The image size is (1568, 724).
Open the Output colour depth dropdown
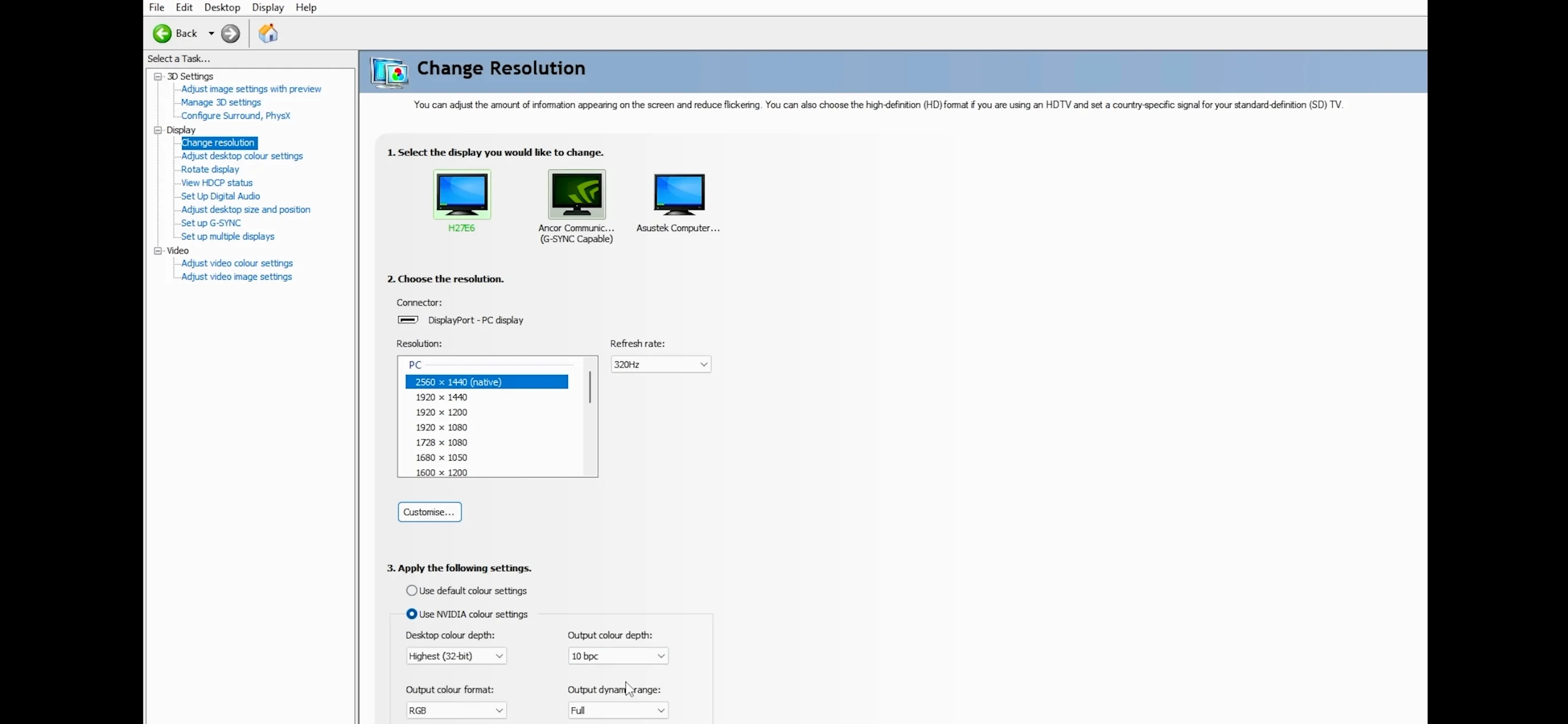[x=617, y=656]
